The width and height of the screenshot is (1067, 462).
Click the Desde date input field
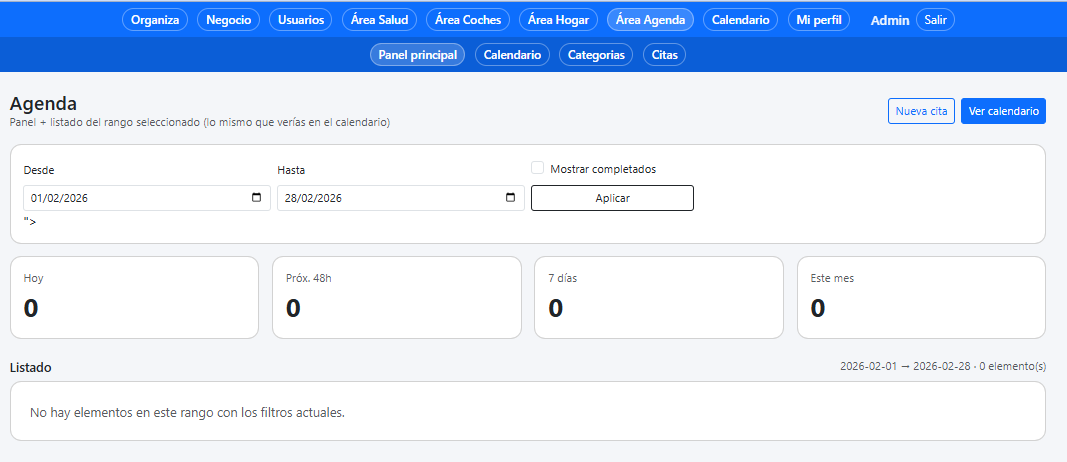click(x=130, y=198)
